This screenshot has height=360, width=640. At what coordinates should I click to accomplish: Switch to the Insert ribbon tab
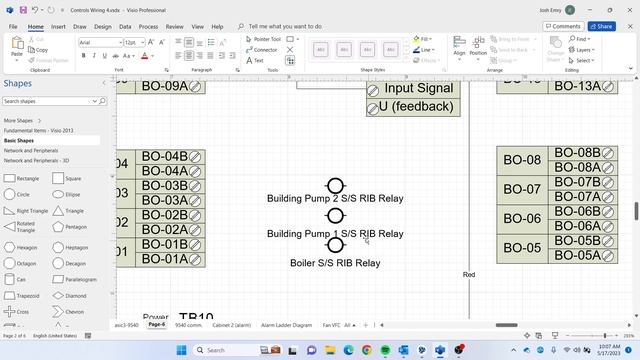(x=58, y=27)
